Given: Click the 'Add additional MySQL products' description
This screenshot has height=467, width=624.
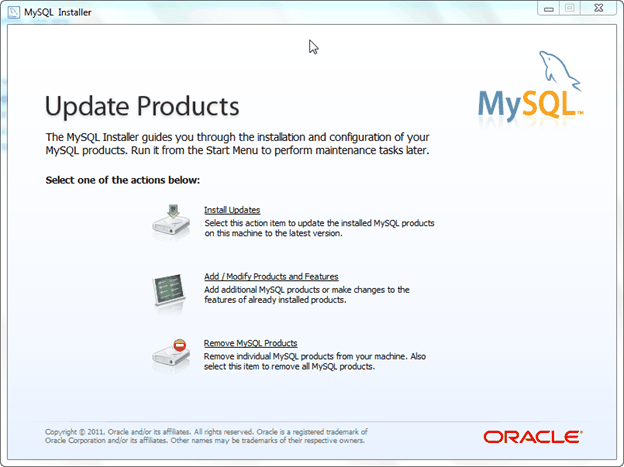Looking at the screenshot, I should point(307,295).
